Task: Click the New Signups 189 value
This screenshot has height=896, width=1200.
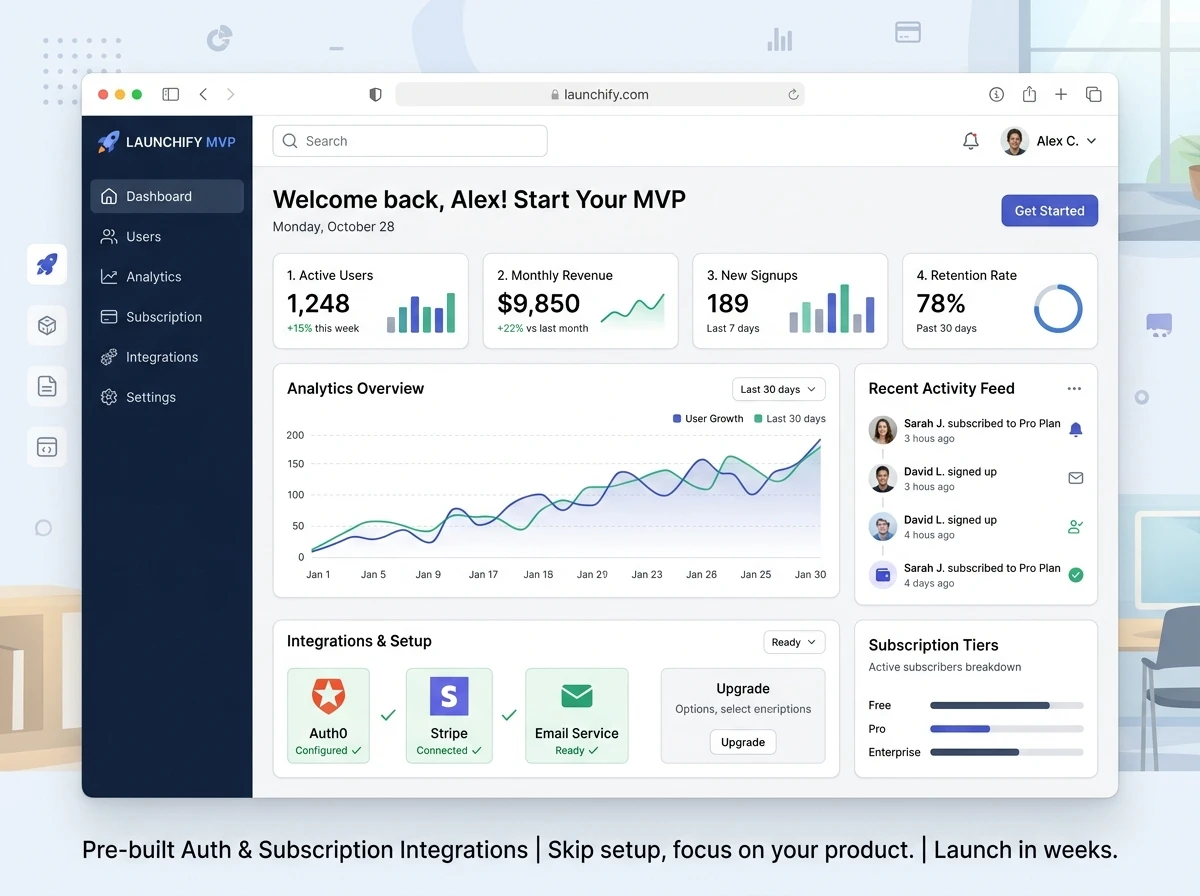Action: (x=728, y=303)
